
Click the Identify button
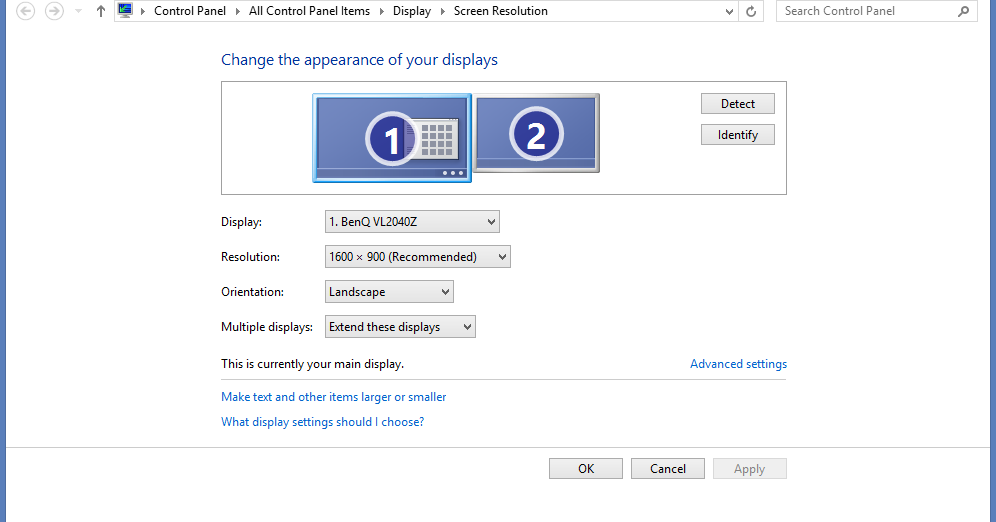click(737, 135)
